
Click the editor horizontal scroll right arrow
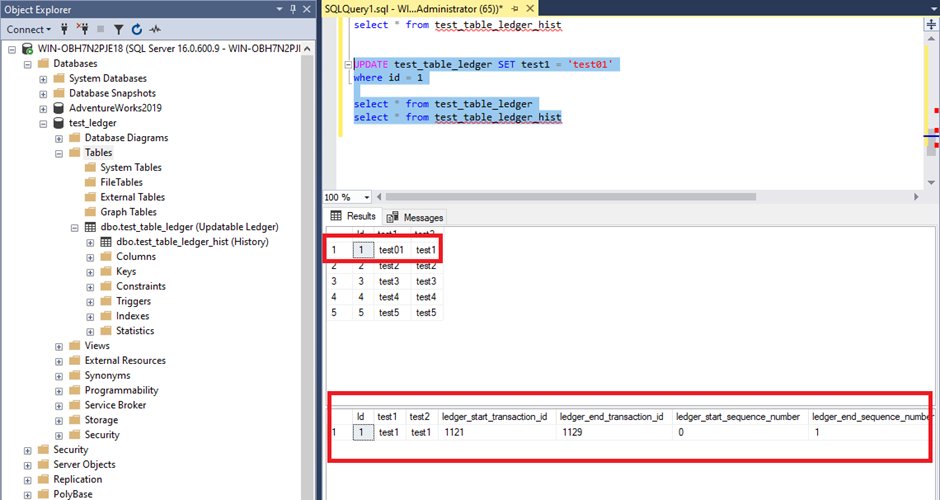click(x=916, y=197)
